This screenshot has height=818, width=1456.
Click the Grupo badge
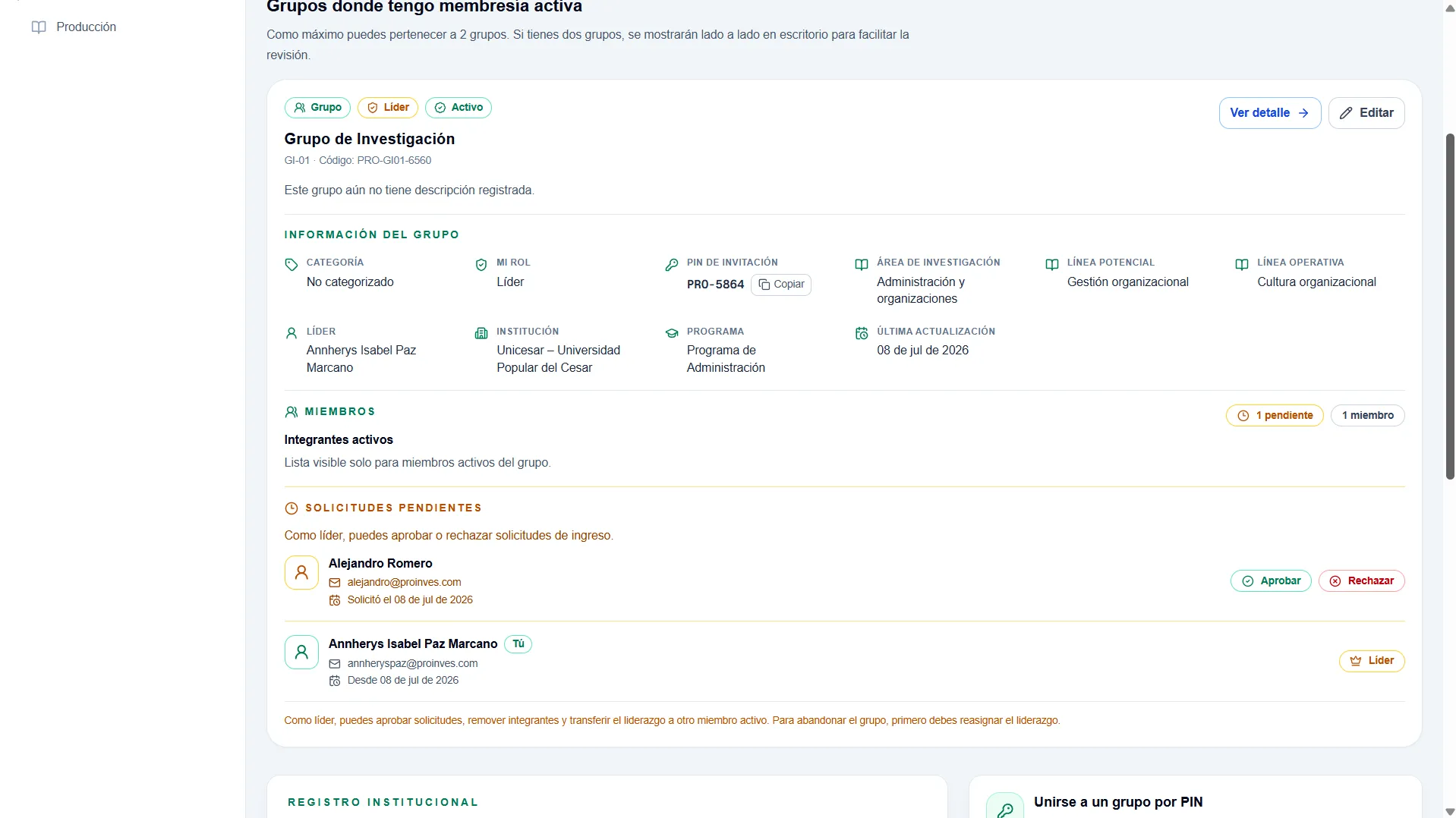[x=317, y=108]
